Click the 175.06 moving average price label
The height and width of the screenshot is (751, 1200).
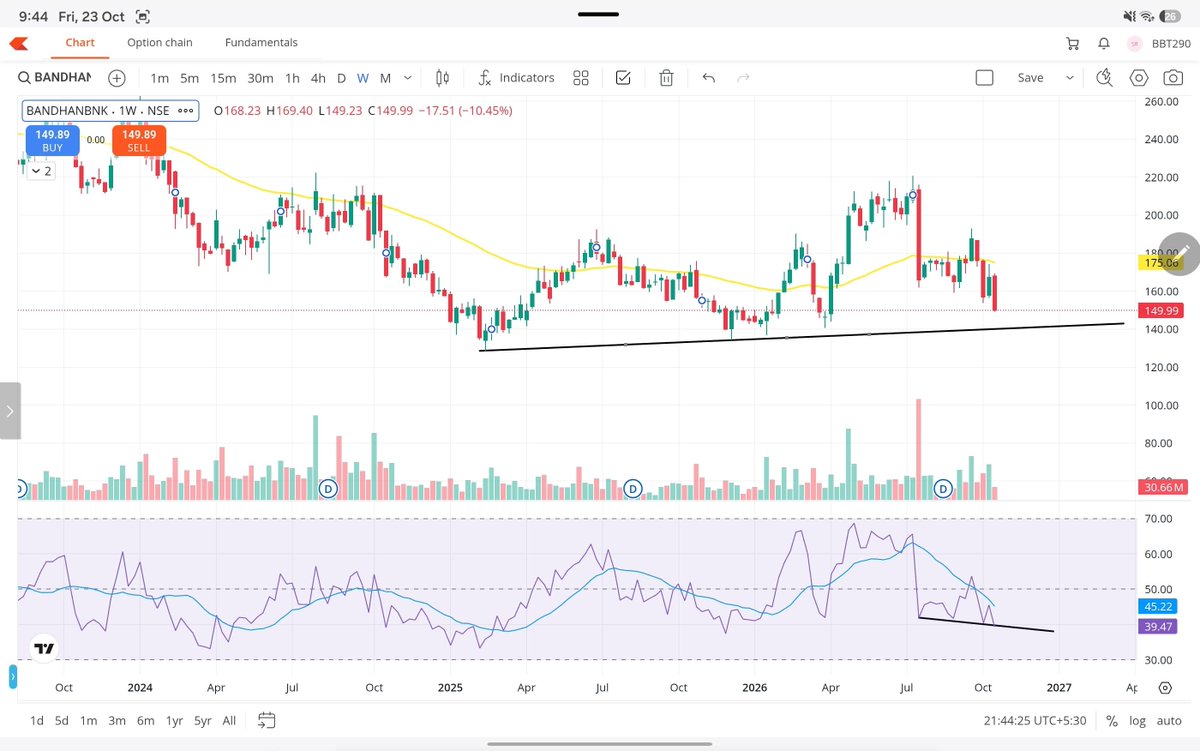coord(1160,263)
